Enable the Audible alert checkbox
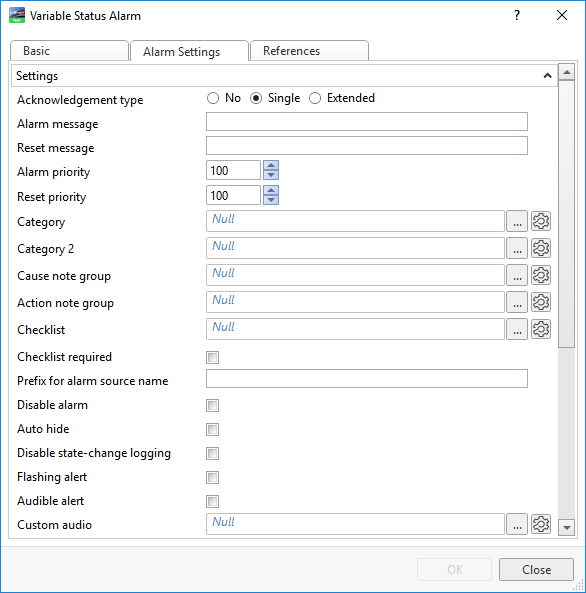Image resolution: width=586 pixels, height=593 pixels. point(213,501)
